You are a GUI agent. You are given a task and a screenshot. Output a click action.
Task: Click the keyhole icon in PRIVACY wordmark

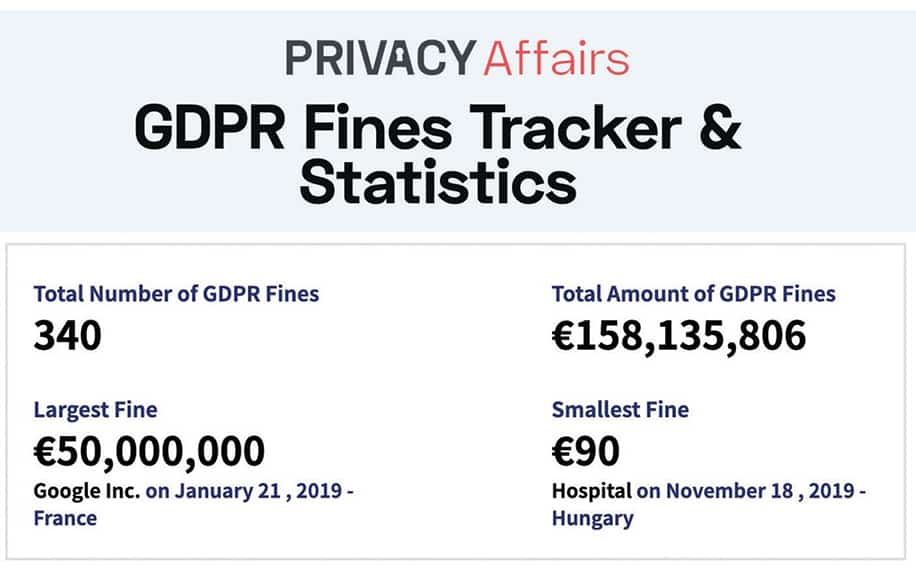400,57
